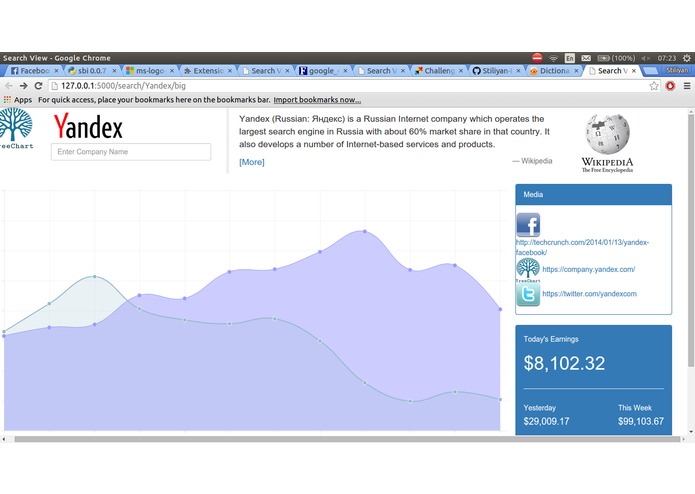This screenshot has height=494, width=695.
Task: Click the — Wikipedia attribution text
Action: click(532, 161)
